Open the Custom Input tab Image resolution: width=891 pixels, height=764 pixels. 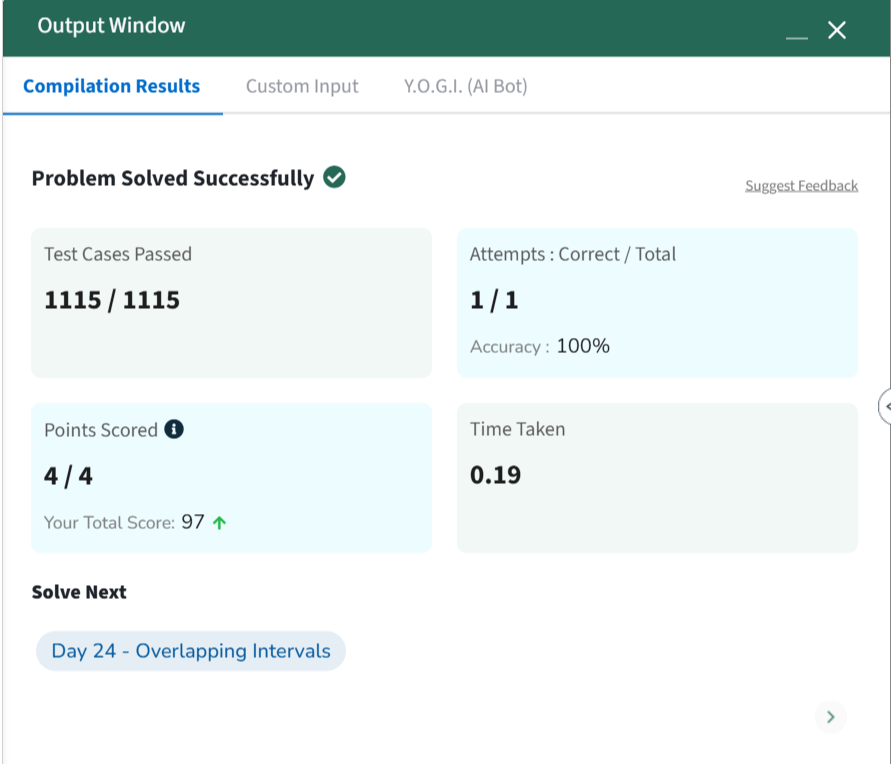point(302,86)
